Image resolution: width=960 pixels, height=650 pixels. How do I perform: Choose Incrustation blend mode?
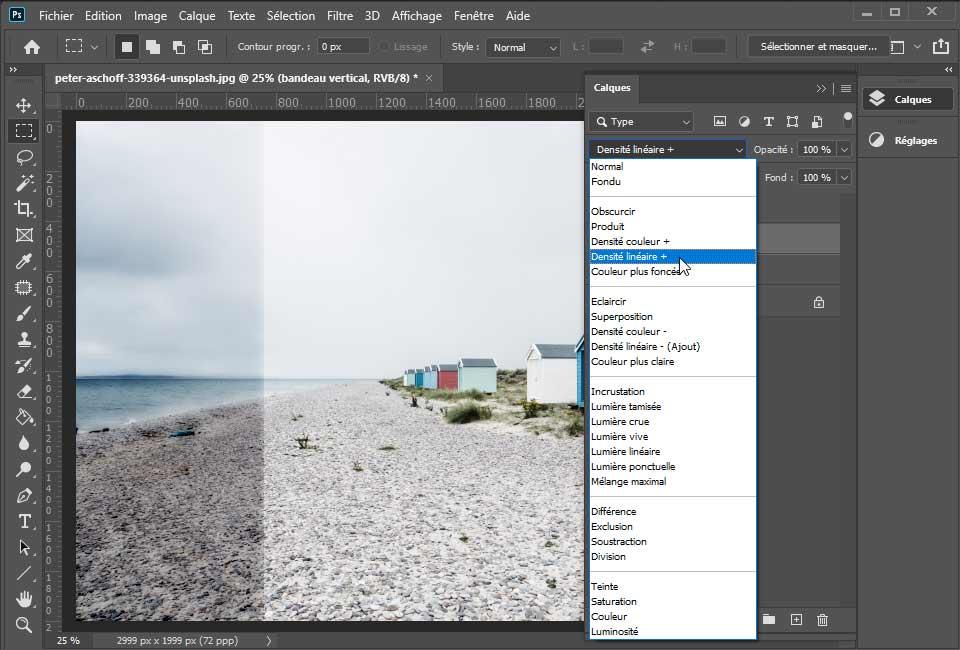point(673,392)
